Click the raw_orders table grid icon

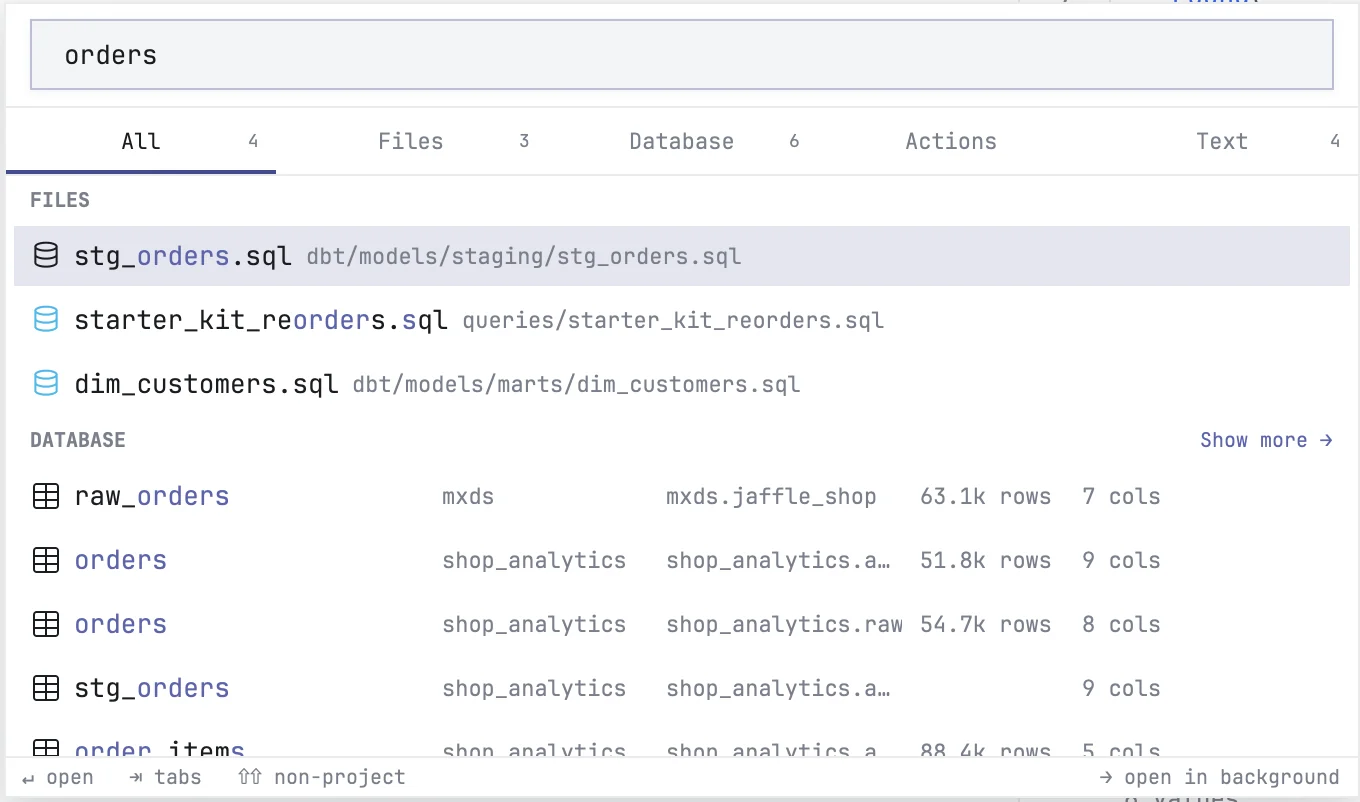coord(46,496)
